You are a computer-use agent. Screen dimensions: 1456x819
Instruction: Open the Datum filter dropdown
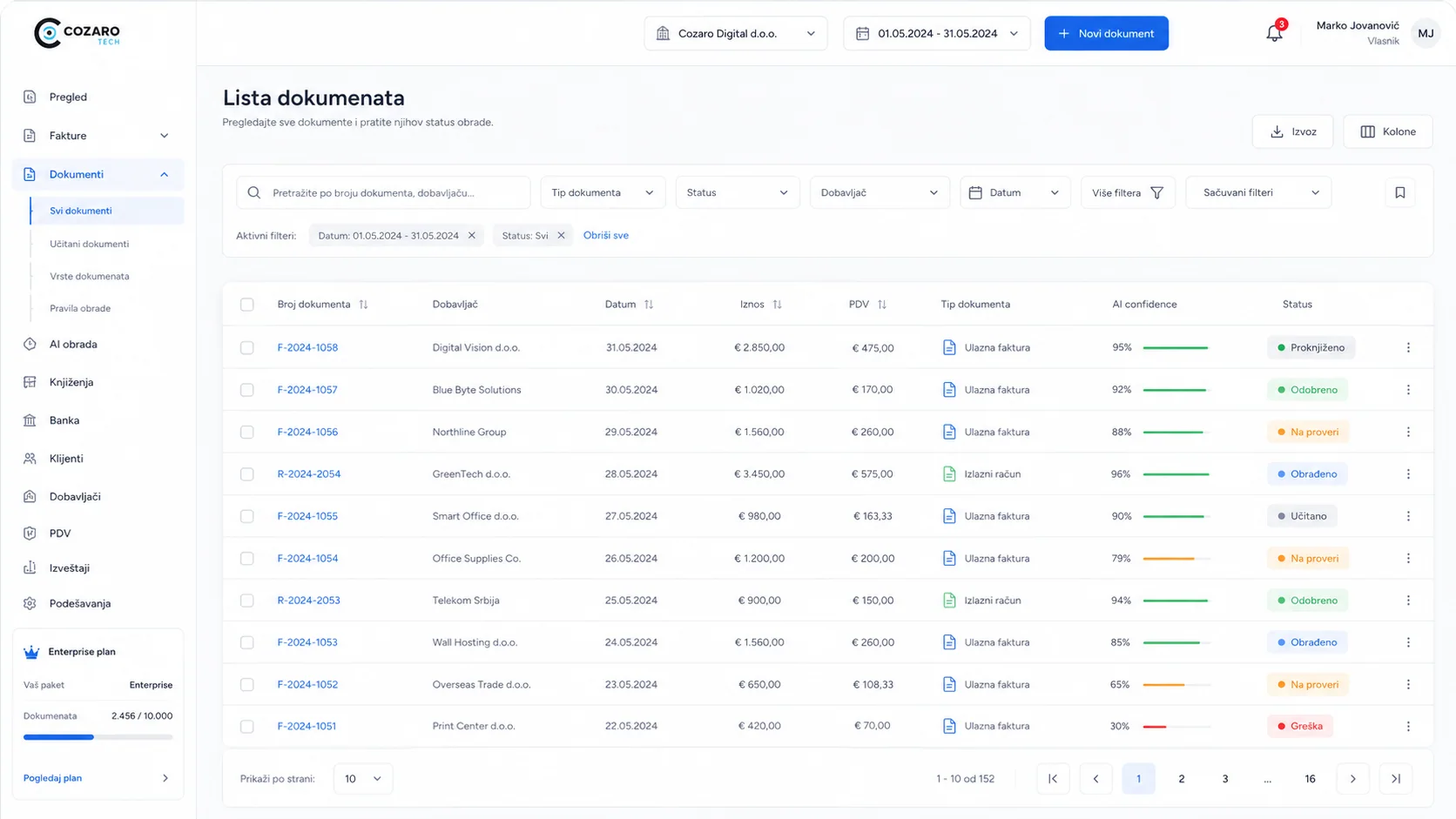[1014, 192]
